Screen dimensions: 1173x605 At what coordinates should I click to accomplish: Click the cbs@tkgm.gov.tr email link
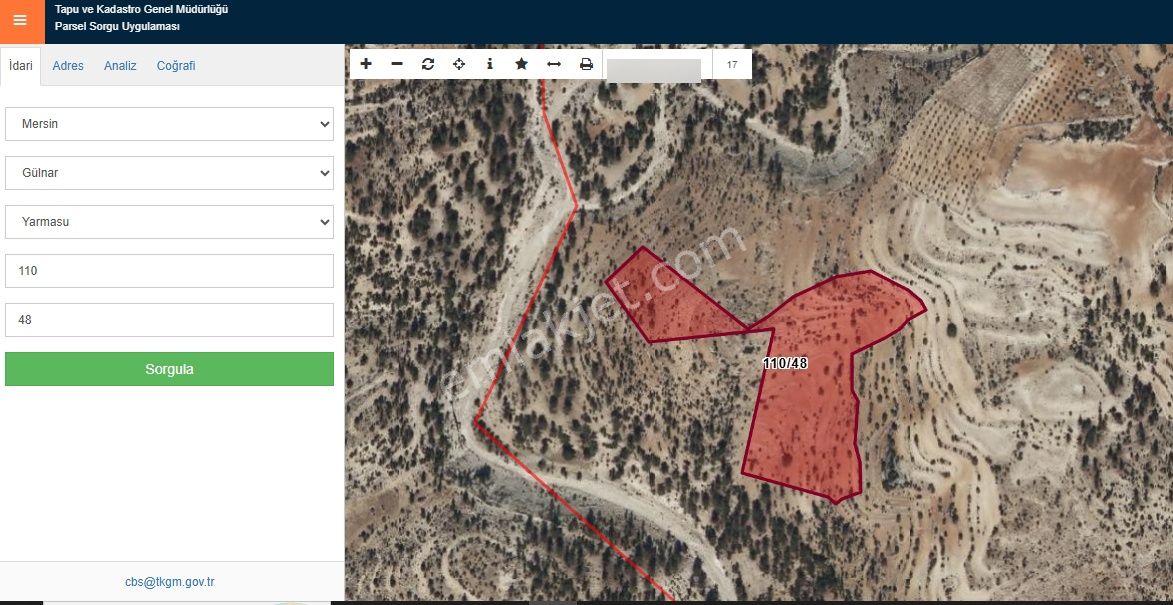tap(170, 582)
